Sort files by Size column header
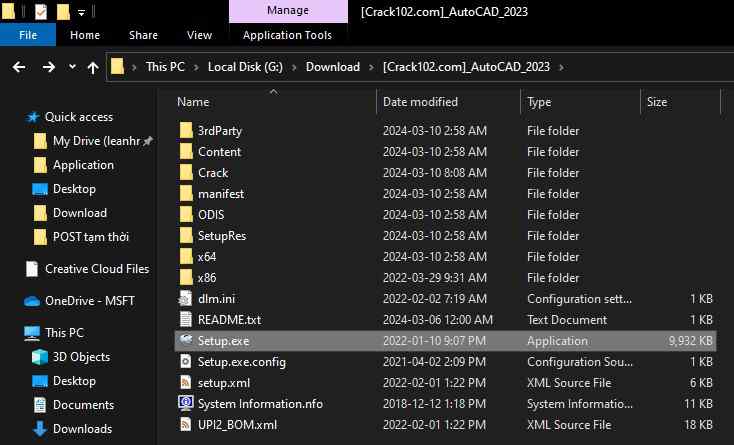Viewport: 734px width, 445px height. [x=657, y=102]
